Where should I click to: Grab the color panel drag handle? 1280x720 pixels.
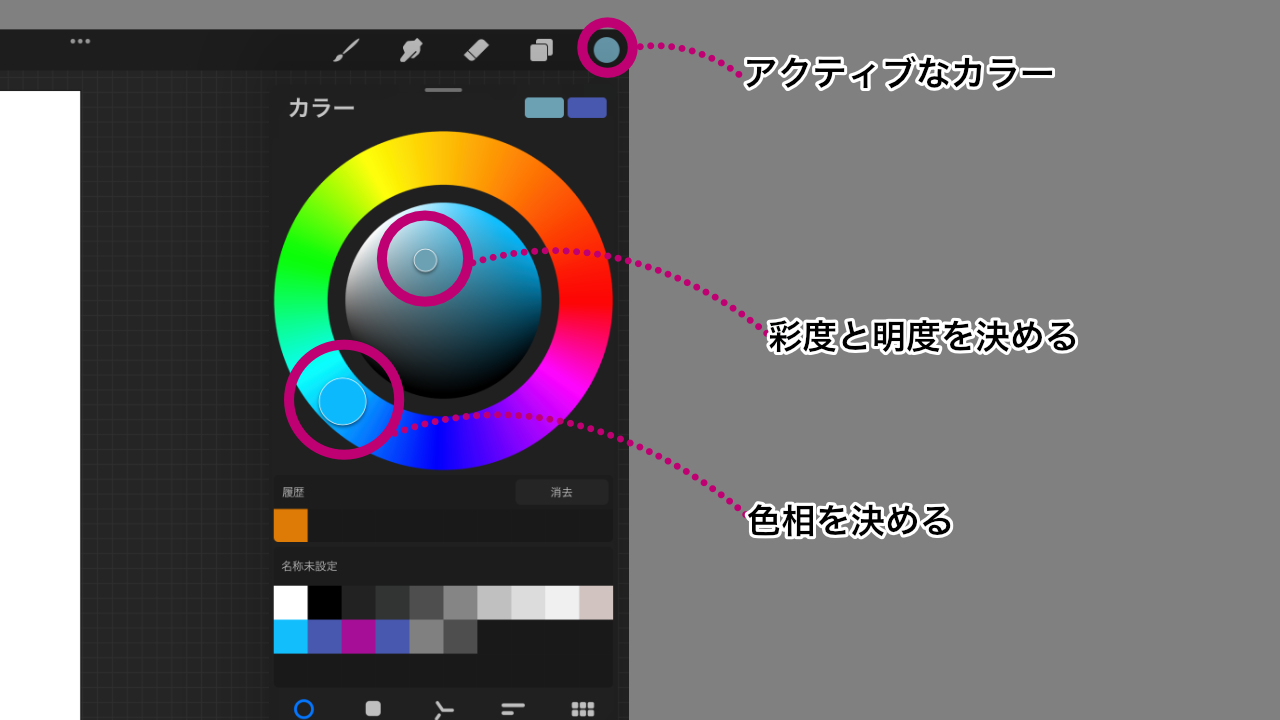coord(443,90)
